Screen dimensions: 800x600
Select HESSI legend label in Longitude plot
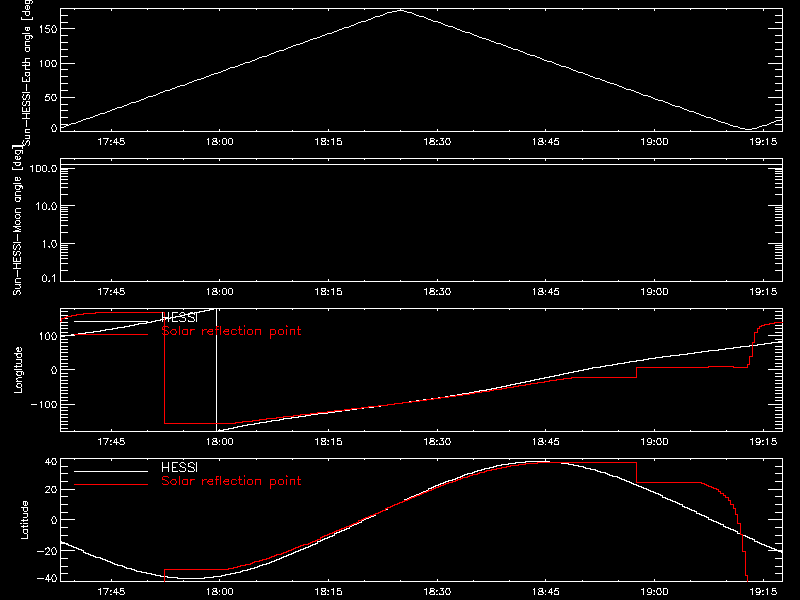point(179,318)
